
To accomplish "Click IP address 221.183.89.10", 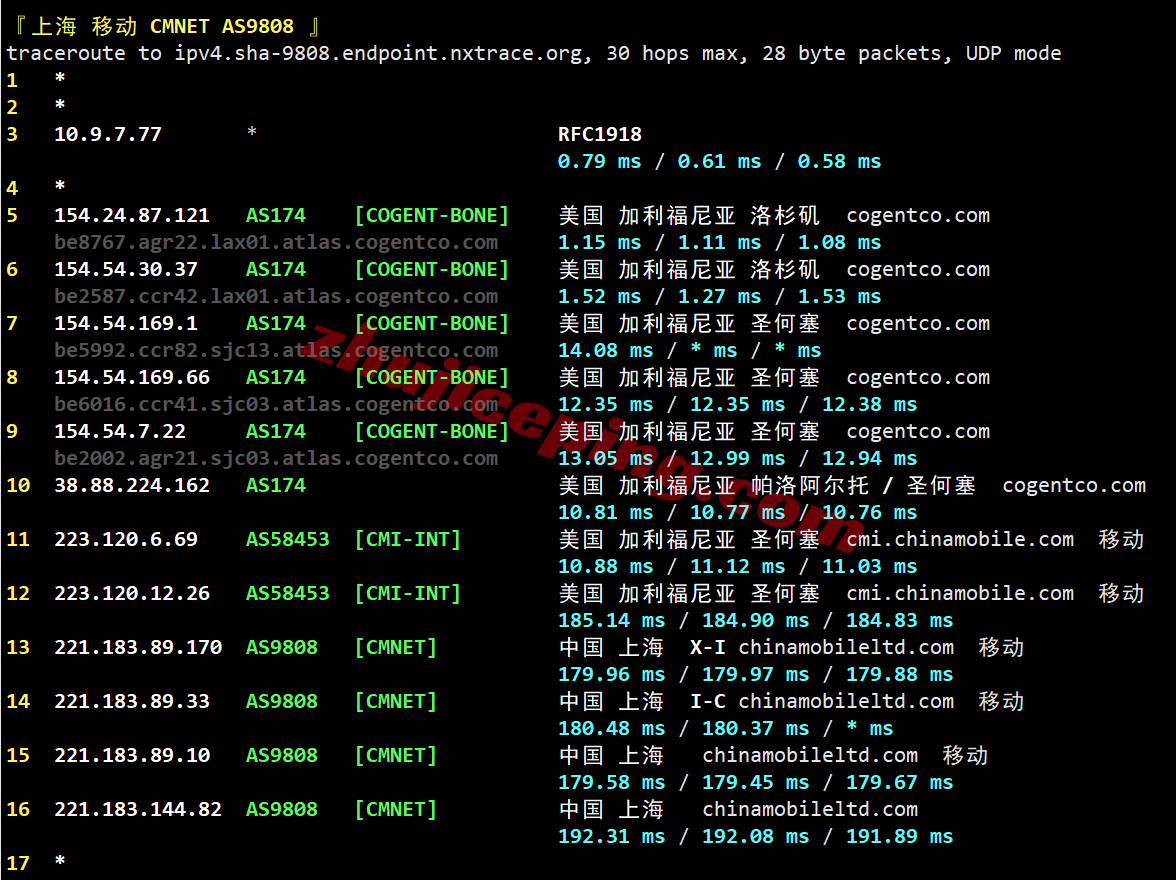I will (x=132, y=755).
